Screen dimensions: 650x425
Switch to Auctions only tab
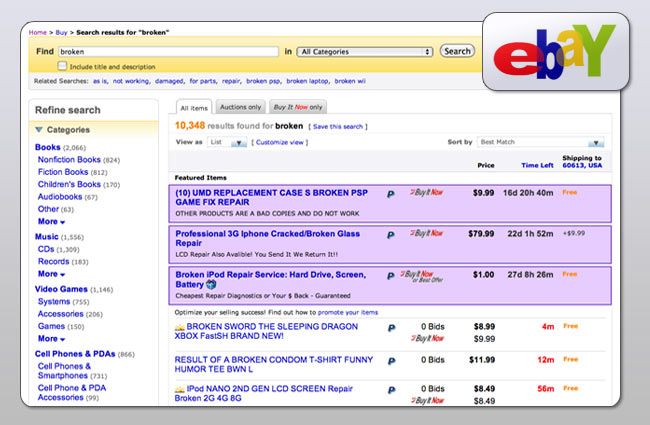pyautogui.click(x=240, y=107)
